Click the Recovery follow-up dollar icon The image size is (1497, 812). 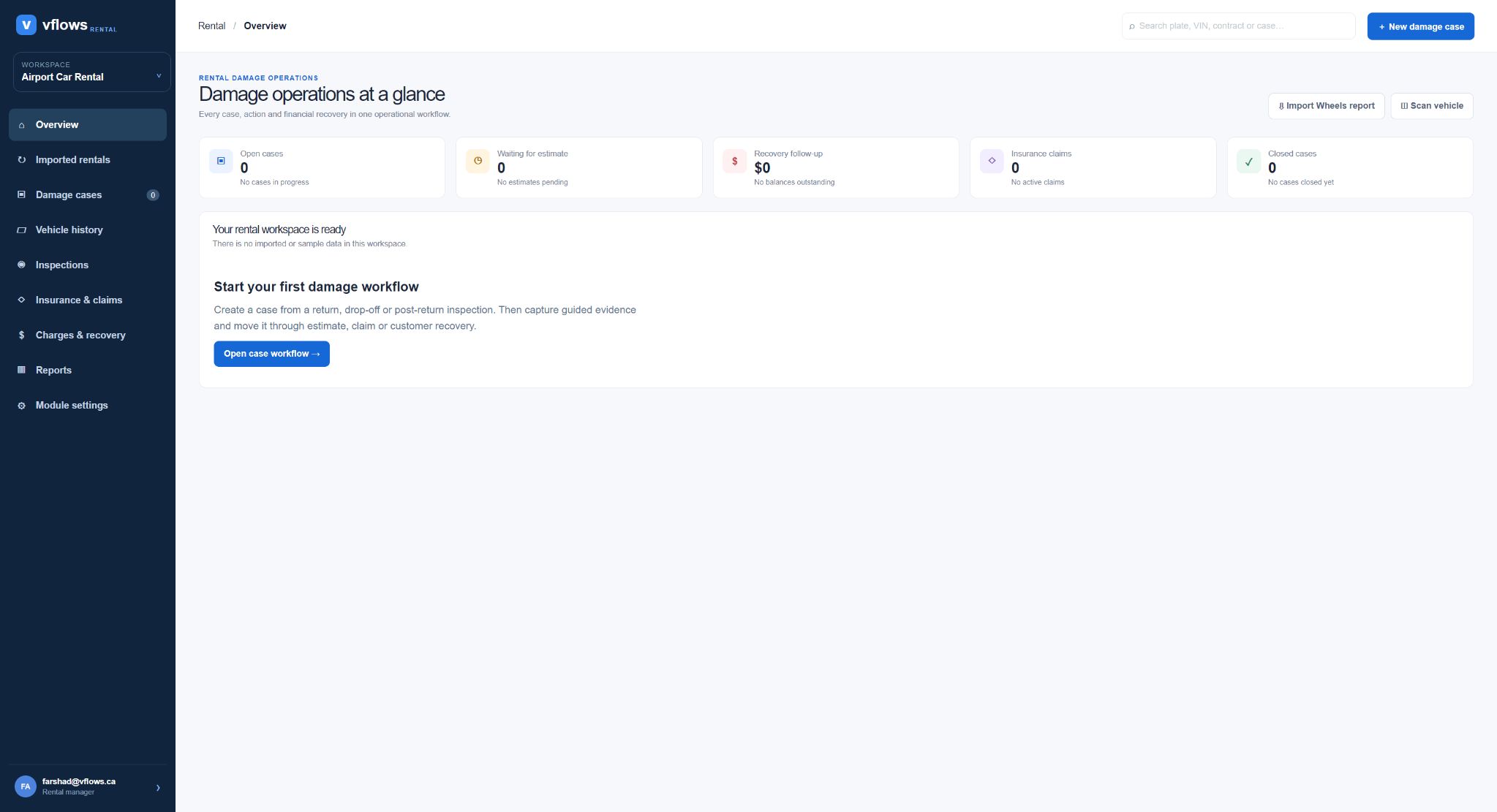click(x=734, y=161)
